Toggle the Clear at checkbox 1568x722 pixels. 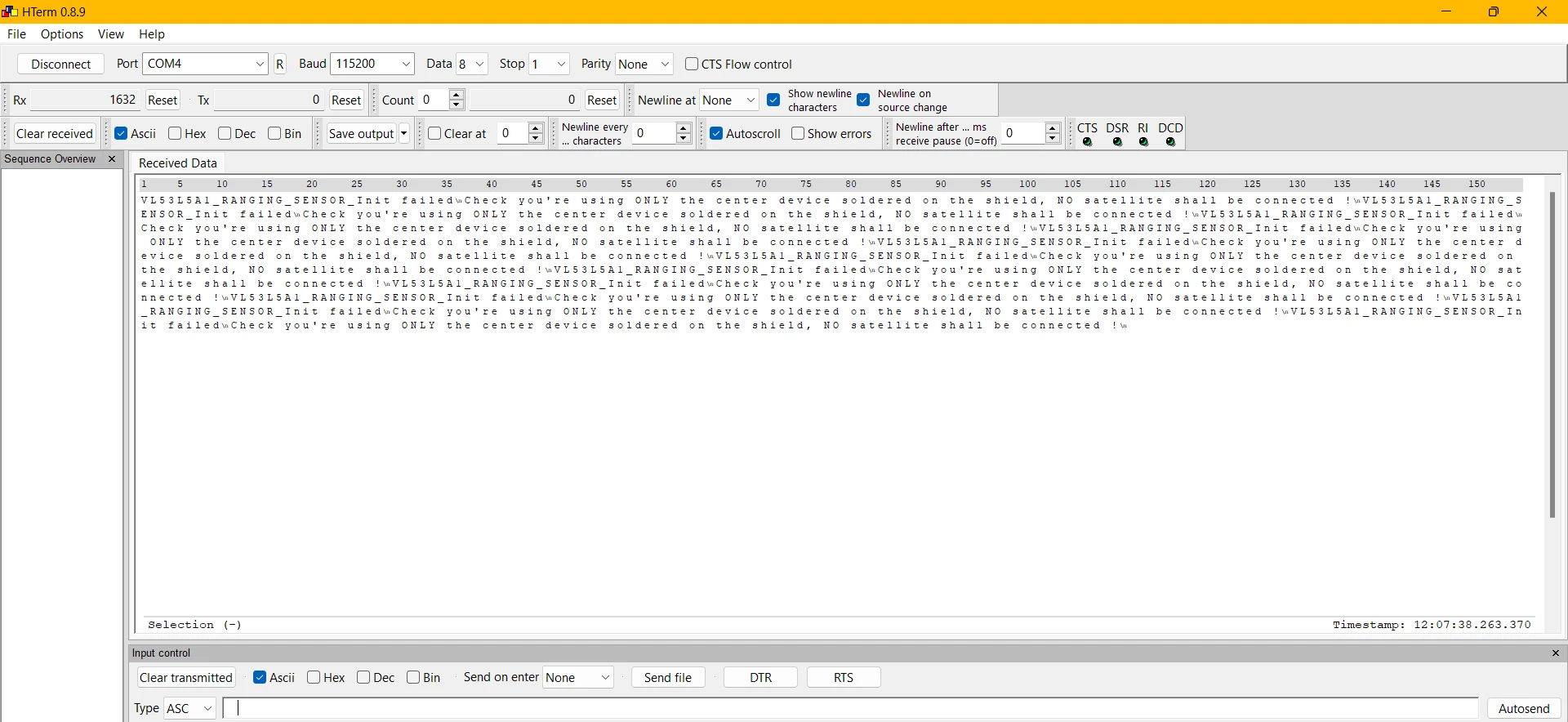pyautogui.click(x=434, y=133)
